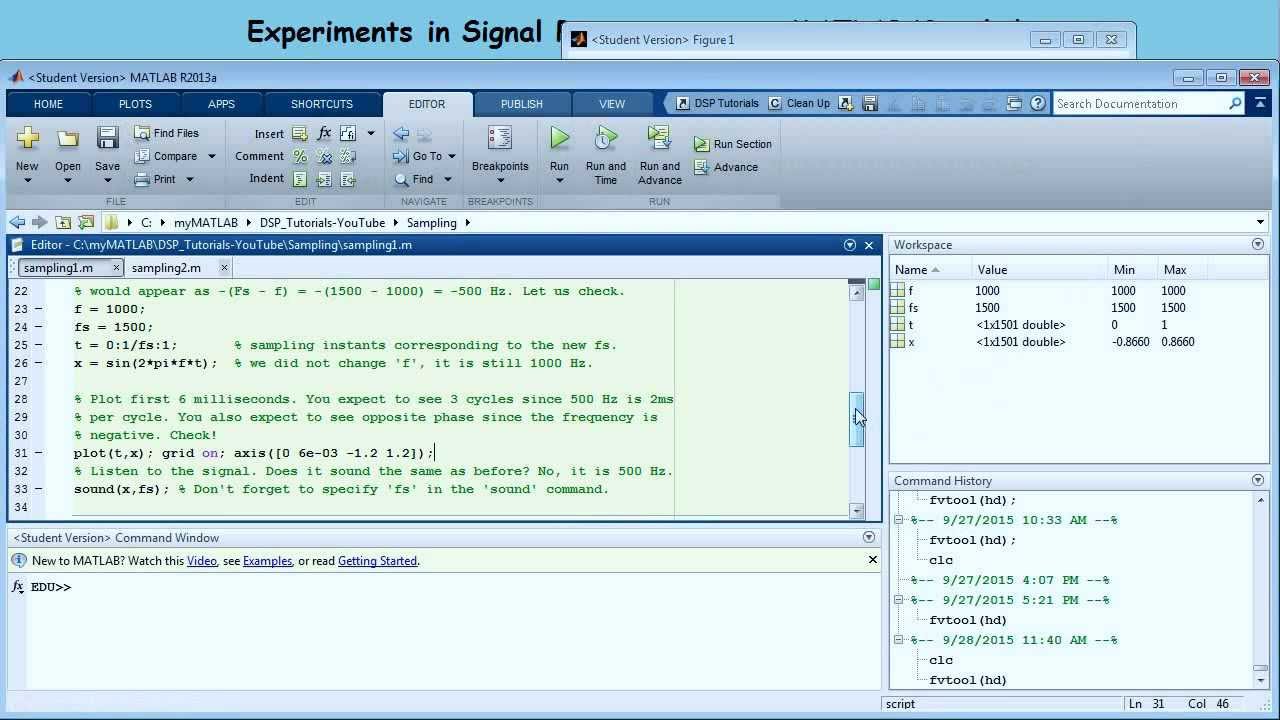Open the Workspace panel actions menu
1280x720 pixels.
(1258, 244)
